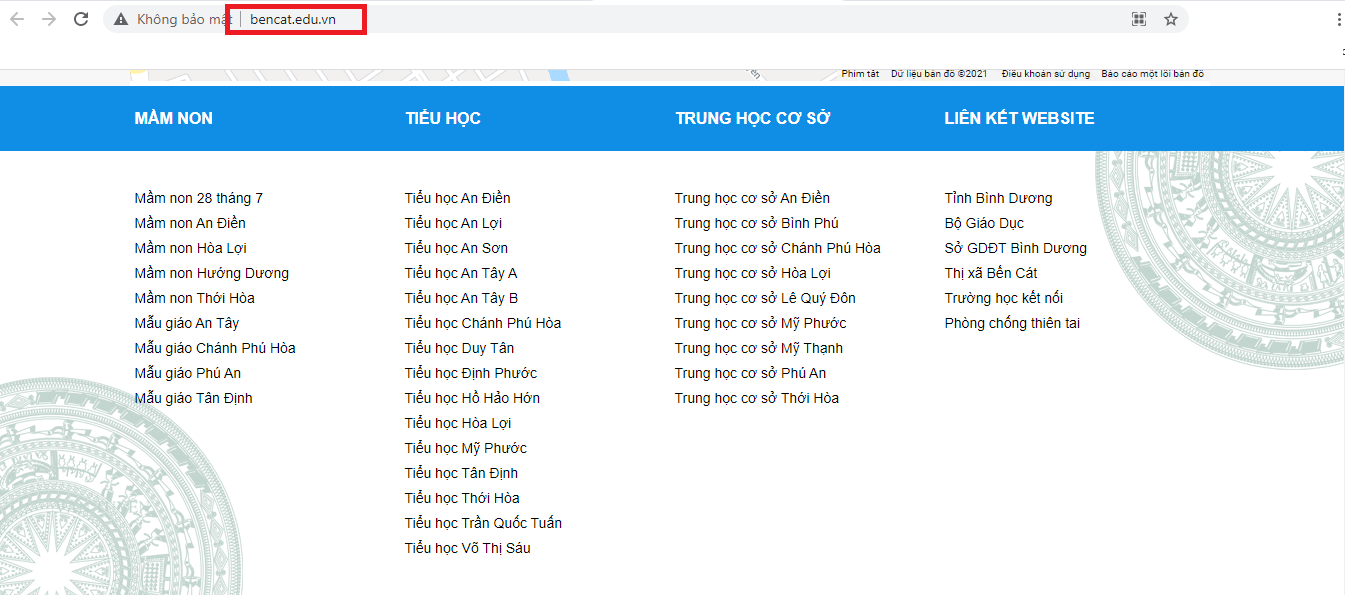Screen dimensions: 1345x595
Task: Open the Tiểu học Định Phước link
Action: (x=471, y=373)
